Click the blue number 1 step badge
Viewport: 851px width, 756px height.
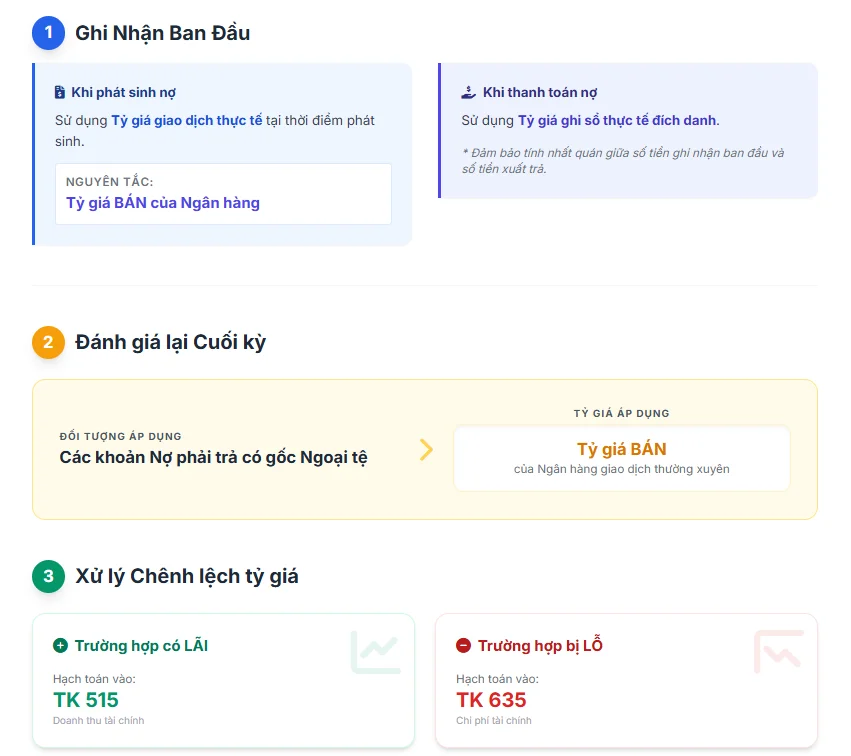[x=48, y=33]
